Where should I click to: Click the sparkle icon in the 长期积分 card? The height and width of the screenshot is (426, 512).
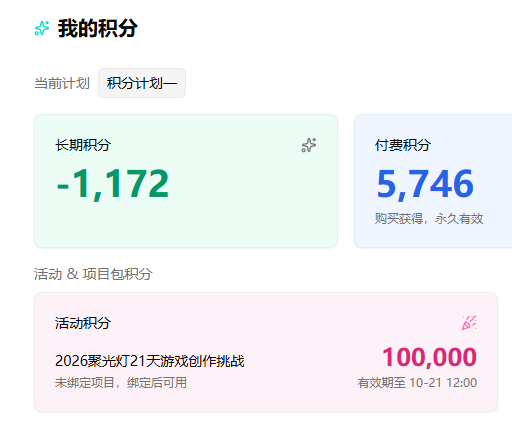tap(309, 145)
